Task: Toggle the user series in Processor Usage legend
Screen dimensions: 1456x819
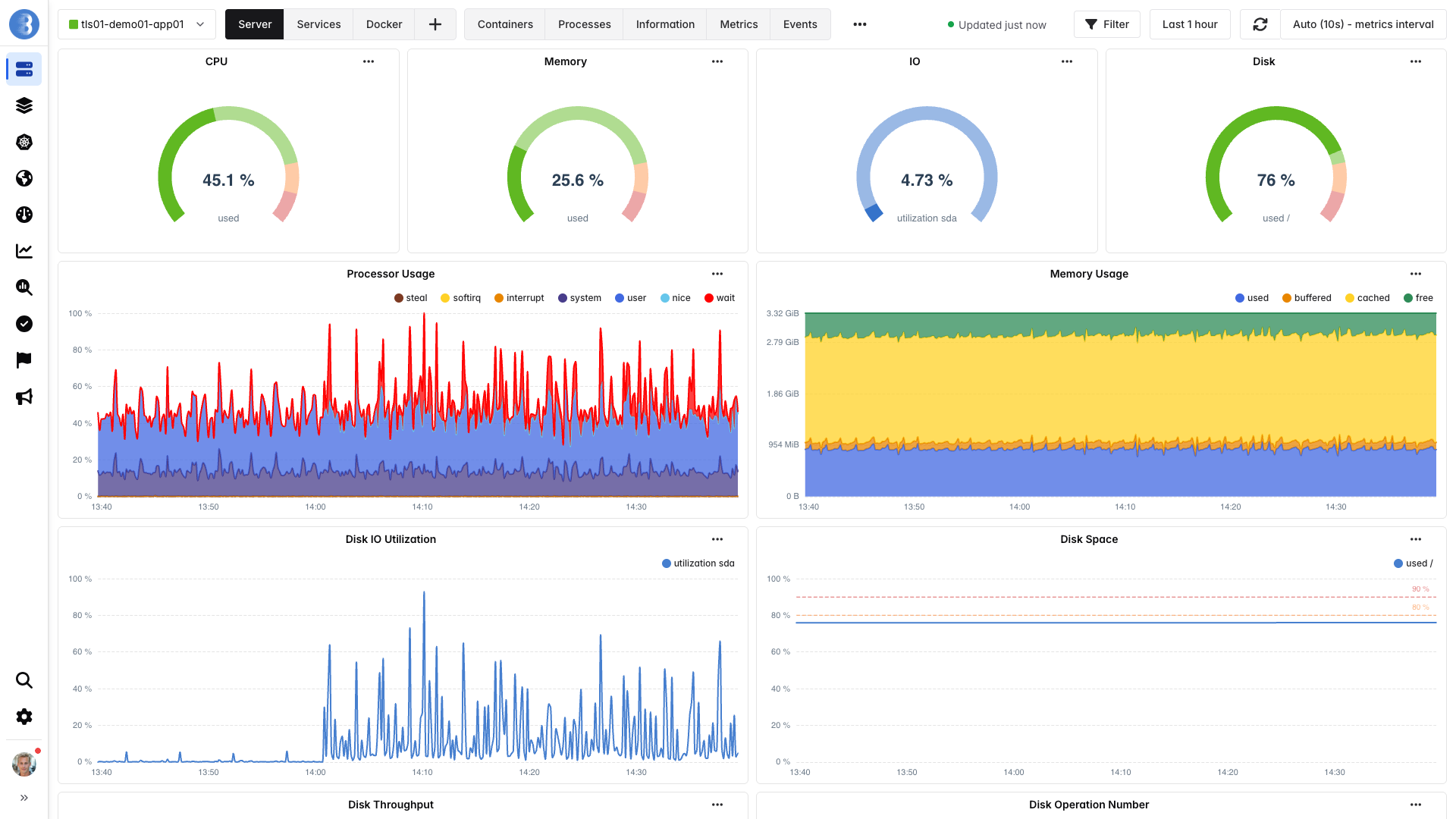Action: [x=631, y=298]
